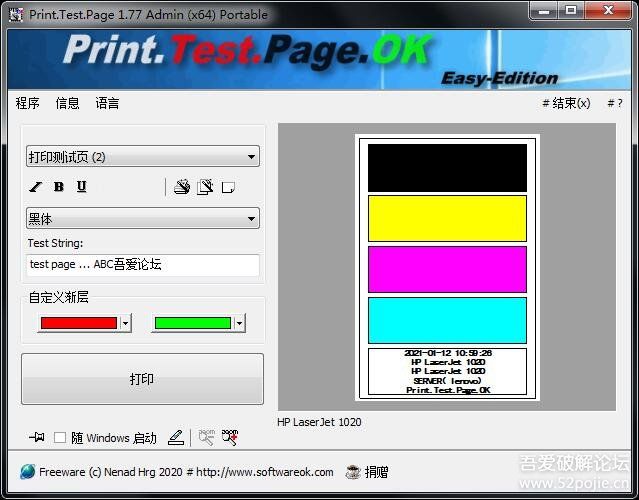
Task: Enable the start with Windows checkbox
Action: pyautogui.click(x=60, y=438)
